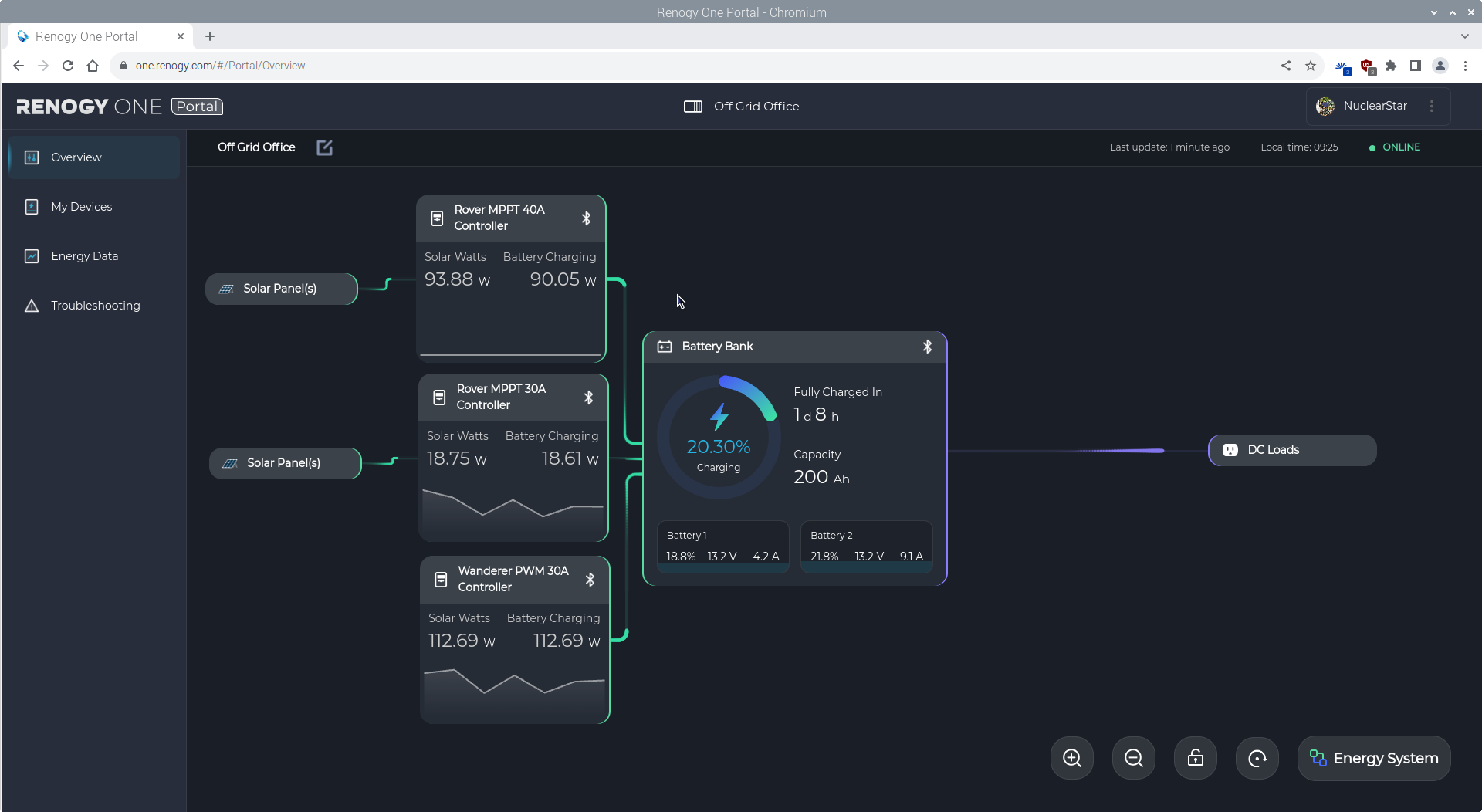
Task: Click the Energy Data chart icon
Action: click(32, 256)
